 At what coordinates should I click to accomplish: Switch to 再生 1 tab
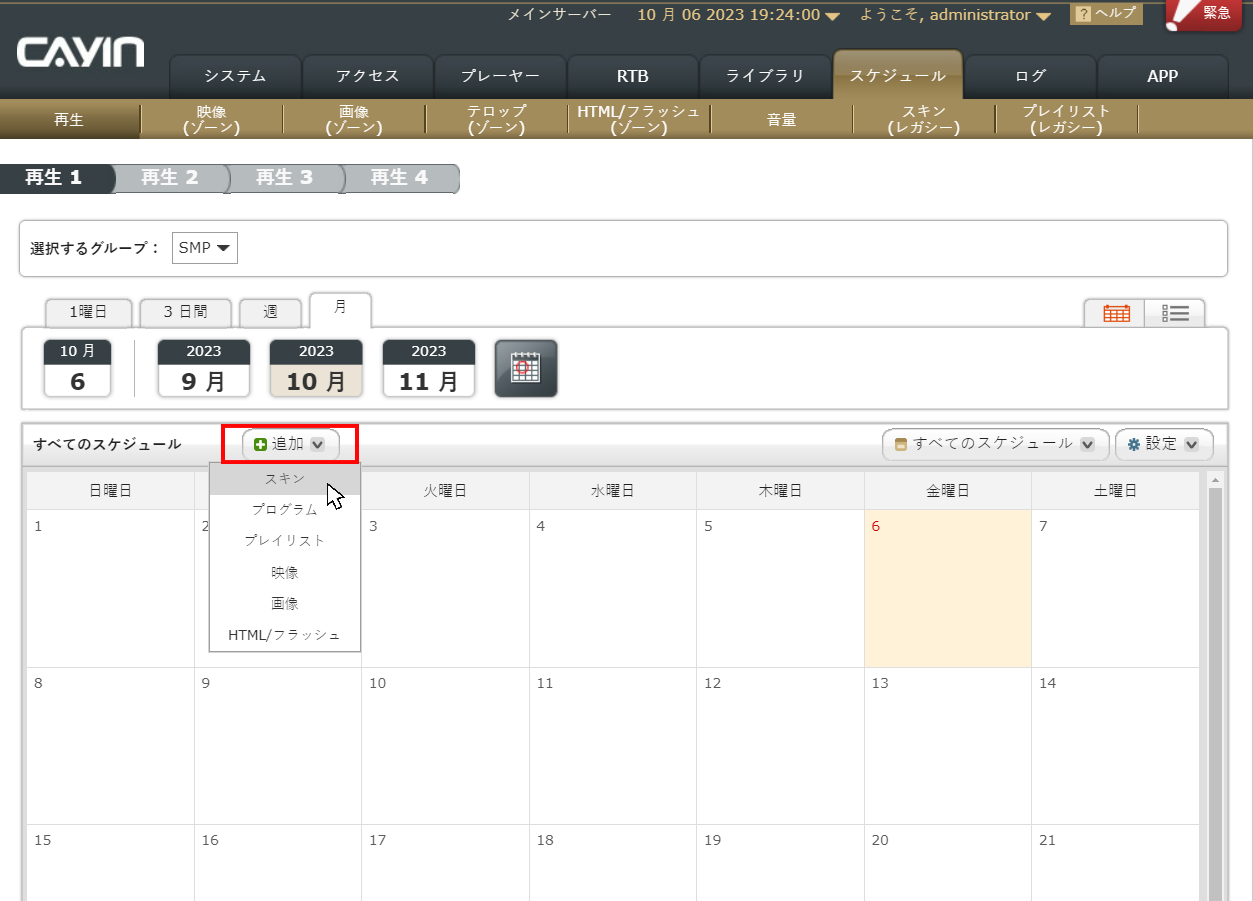(x=55, y=178)
